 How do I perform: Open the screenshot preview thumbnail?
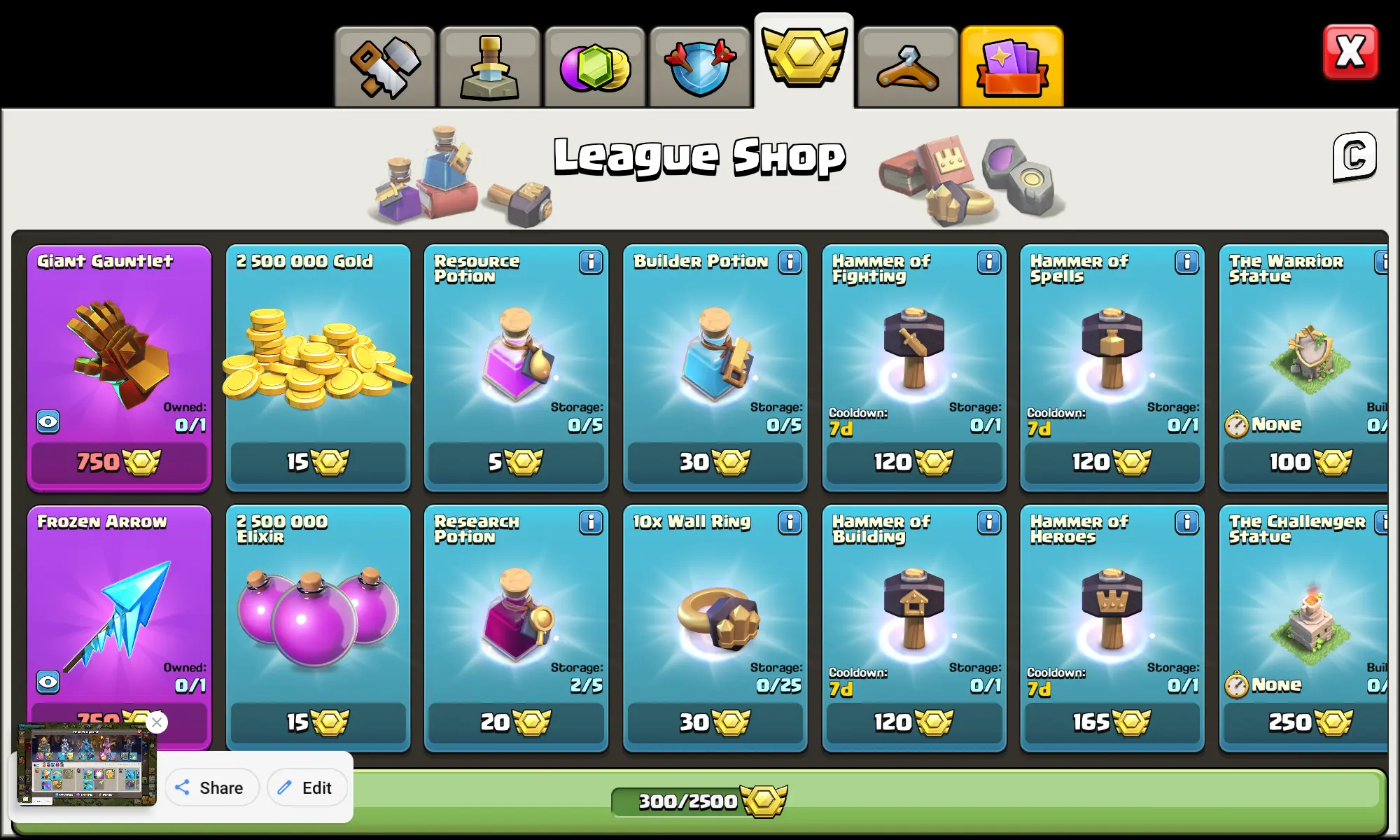click(87, 764)
